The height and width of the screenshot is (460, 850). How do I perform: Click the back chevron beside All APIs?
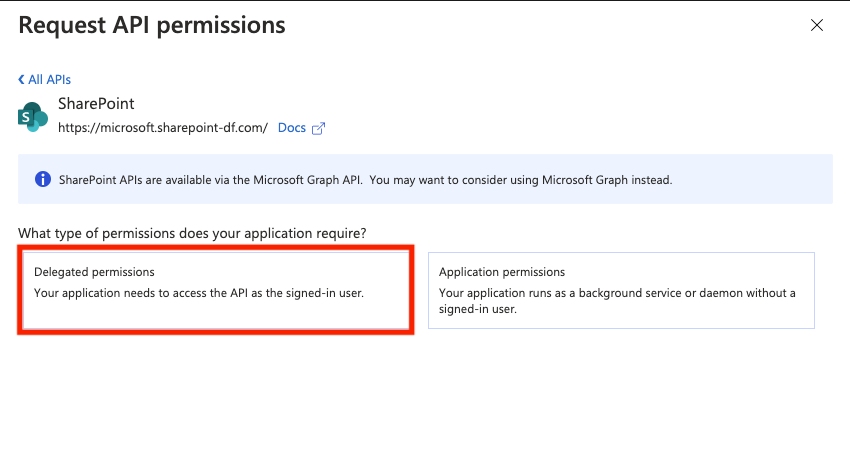point(21,80)
